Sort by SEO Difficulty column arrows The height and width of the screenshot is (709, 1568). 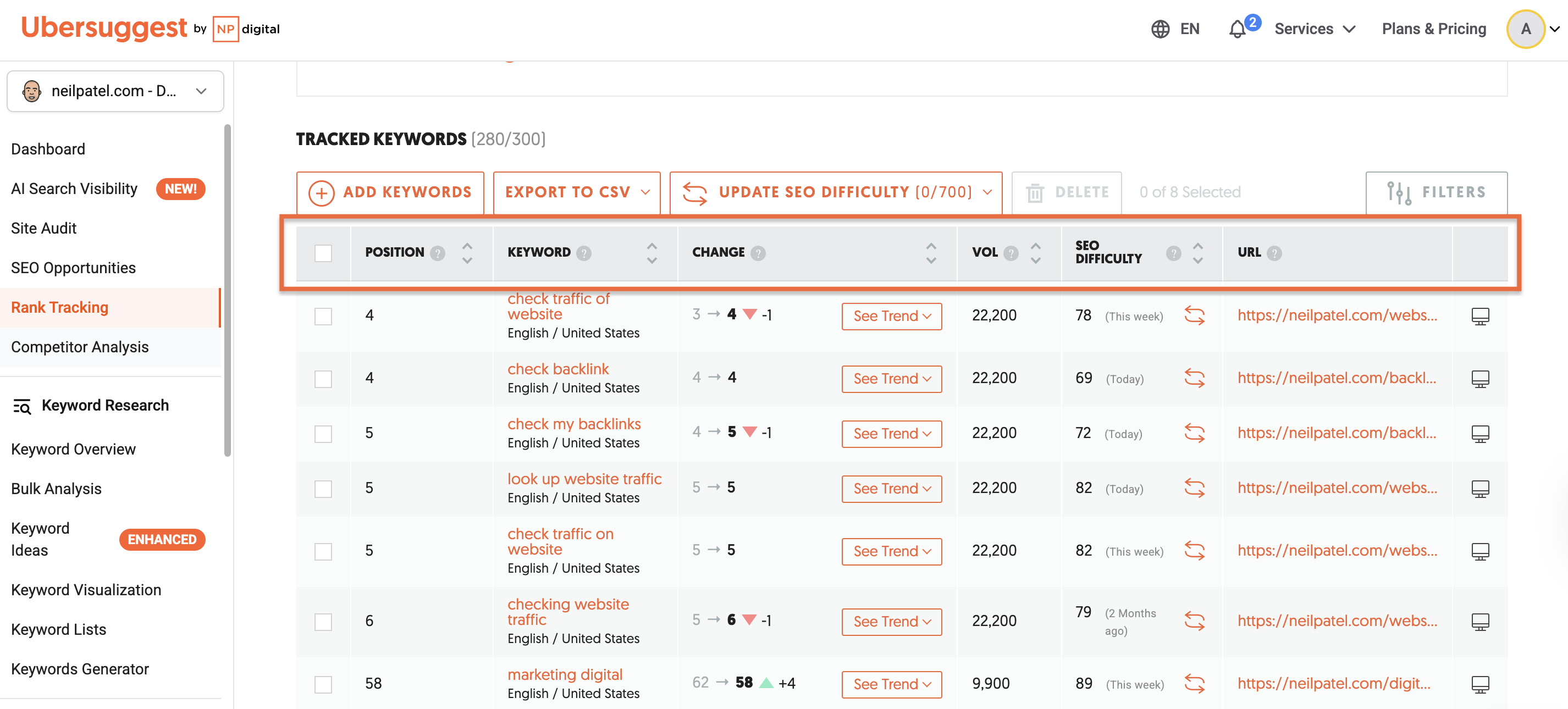pyautogui.click(x=1198, y=253)
